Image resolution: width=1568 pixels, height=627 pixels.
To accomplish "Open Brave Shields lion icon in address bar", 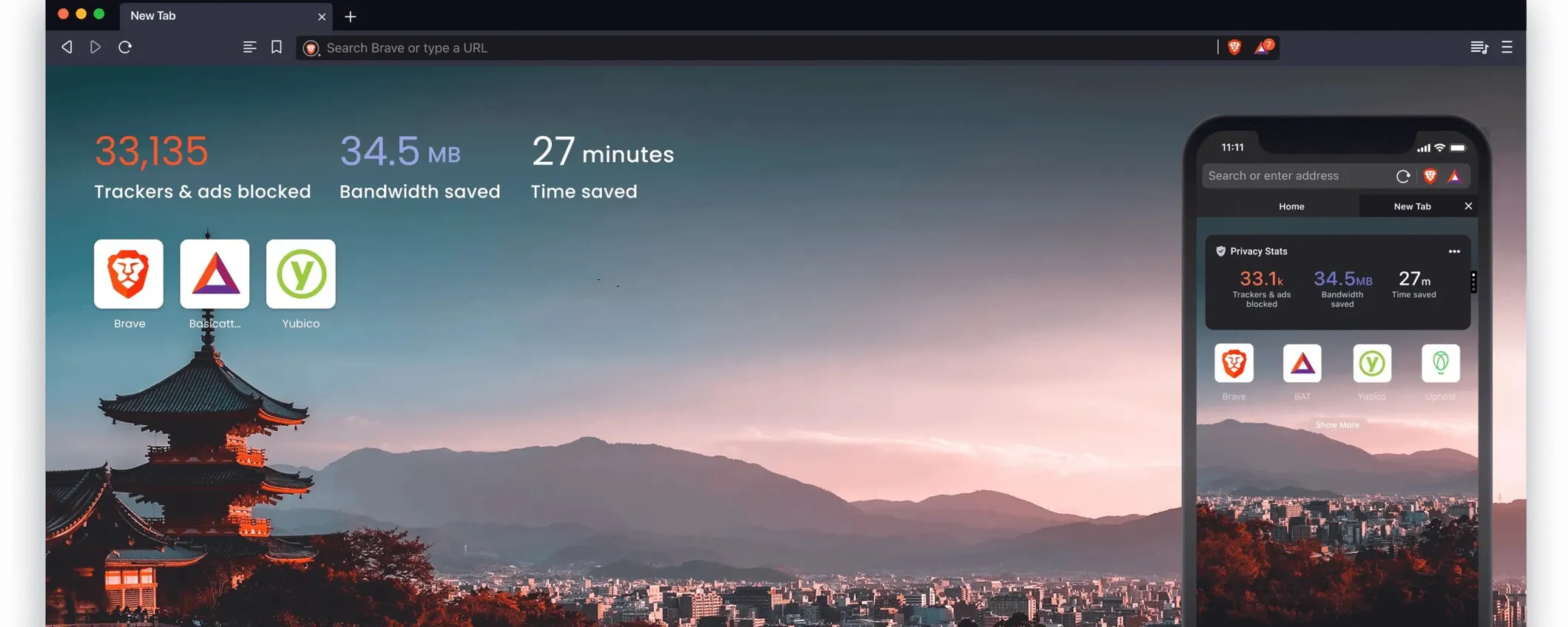I will click(x=1234, y=47).
